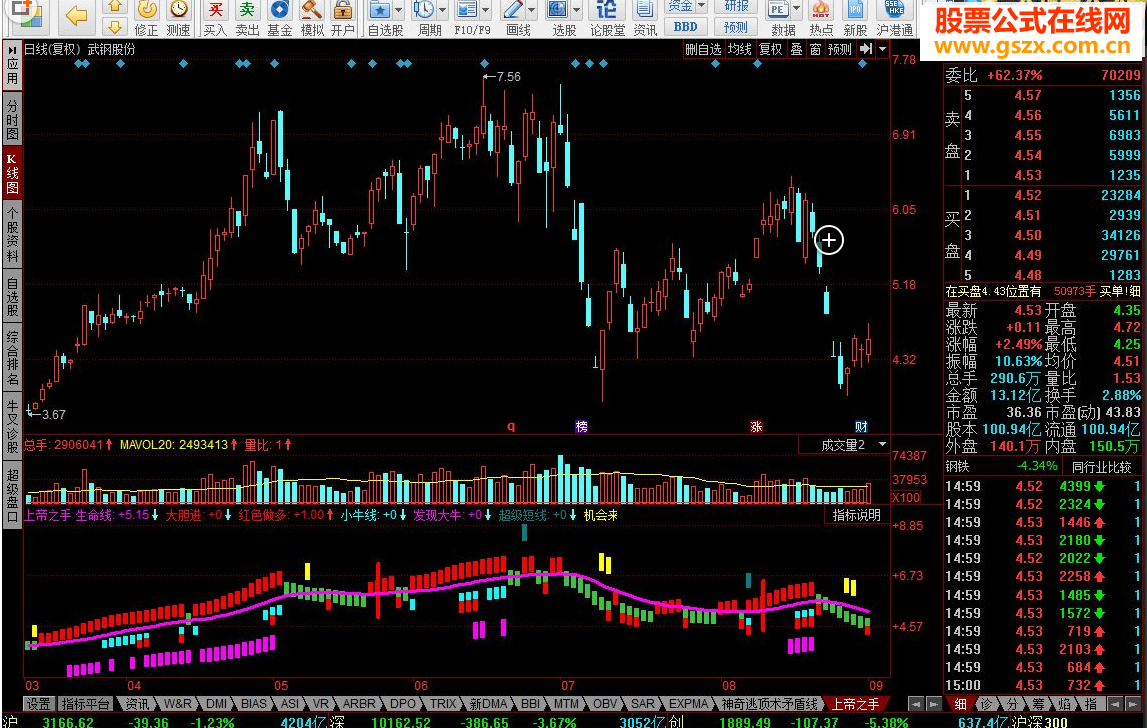
Task: Expand the 画线 dropdown arrow
Action: coord(532,10)
